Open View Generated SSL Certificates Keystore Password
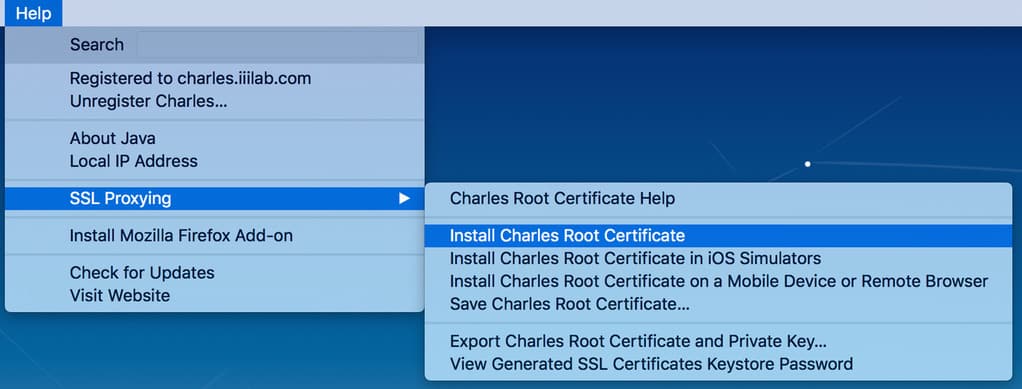 pos(718,364)
